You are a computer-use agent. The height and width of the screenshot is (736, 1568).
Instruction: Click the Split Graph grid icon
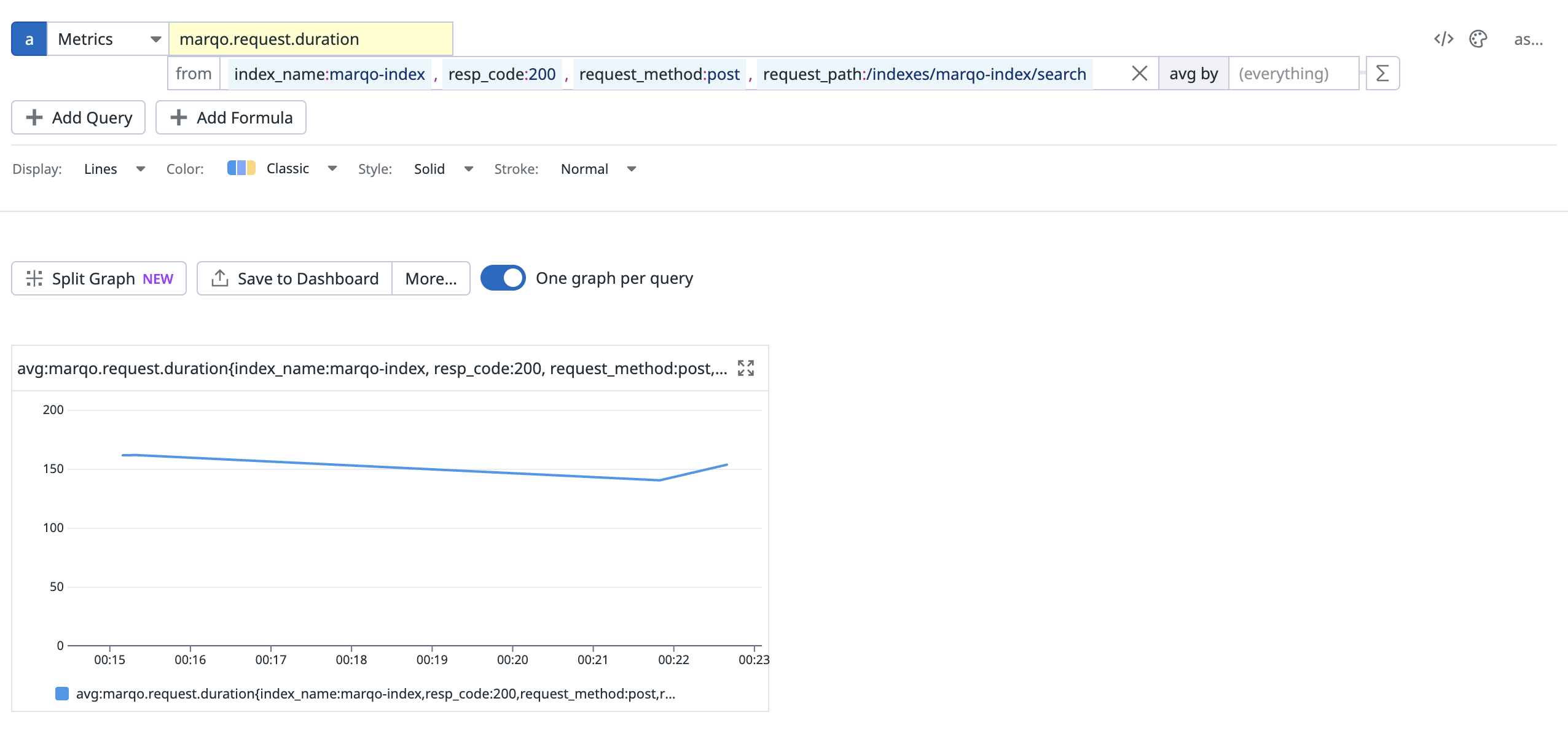pyautogui.click(x=34, y=278)
